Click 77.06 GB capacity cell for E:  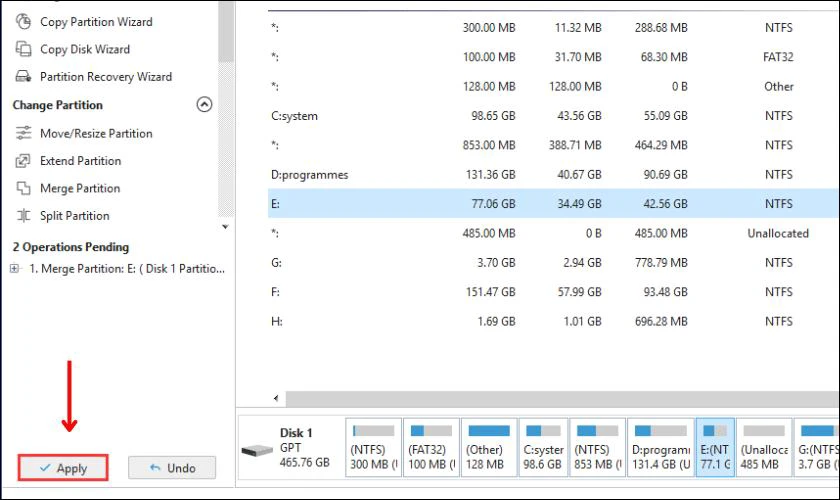[x=493, y=204]
